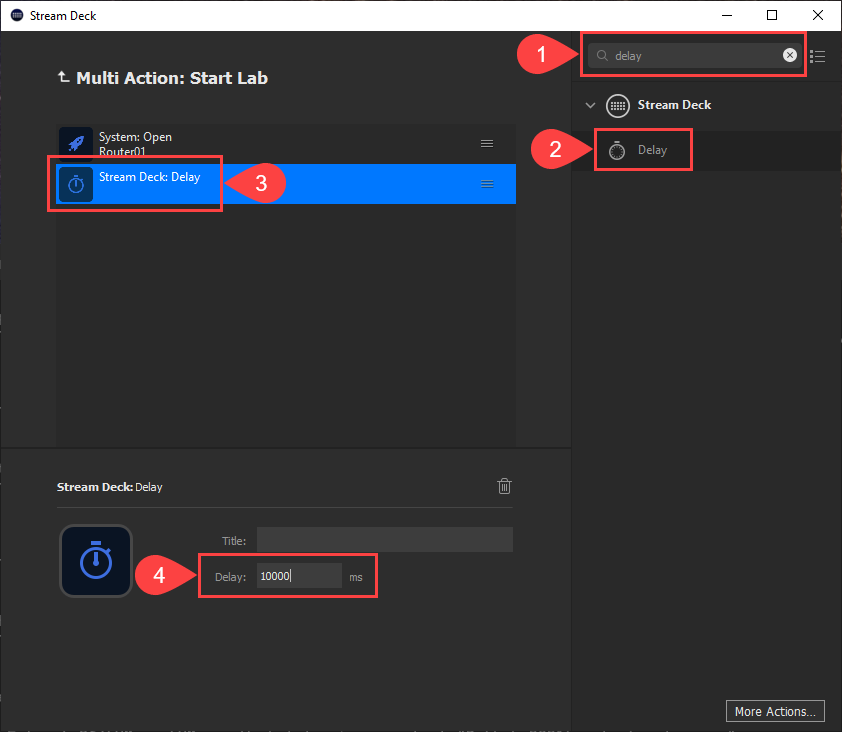Viewport: 842px width, 732px height.
Task: Click the Title input field
Action: point(384,540)
